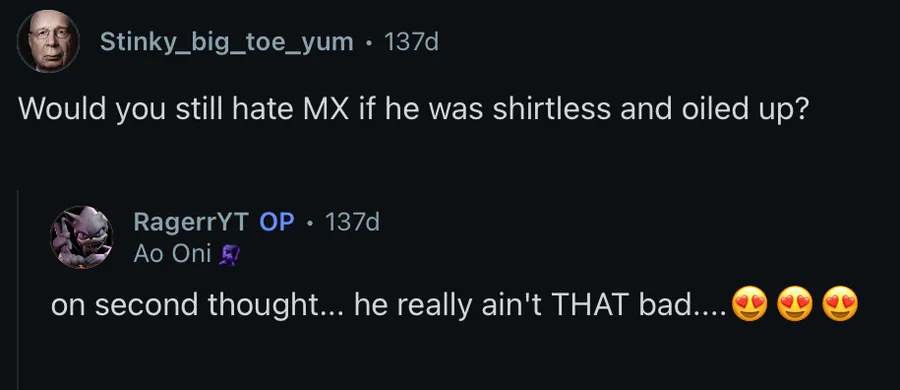The image size is (900, 390).
Task: Click the 137d timestamp on RagerrYT's reply
Action: tap(352, 222)
